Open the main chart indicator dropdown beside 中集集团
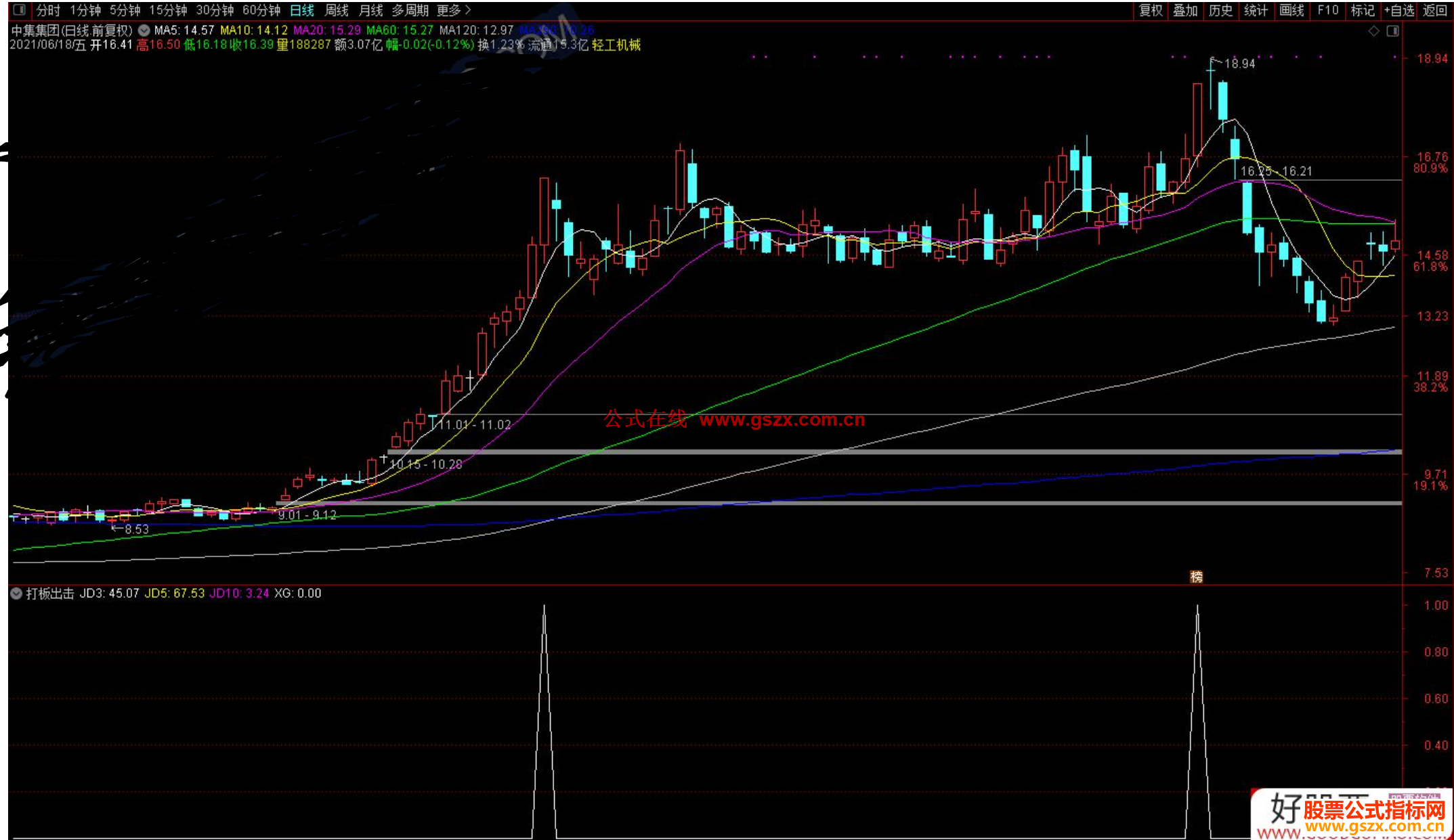Image resolution: width=1454 pixels, height=840 pixels. pos(144,30)
